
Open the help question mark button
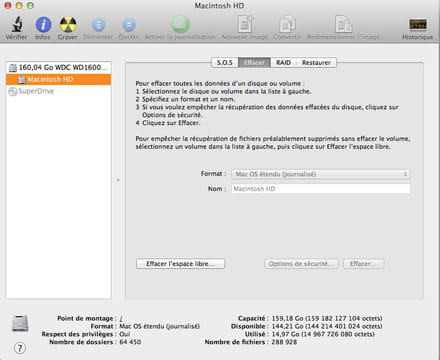[20, 348]
